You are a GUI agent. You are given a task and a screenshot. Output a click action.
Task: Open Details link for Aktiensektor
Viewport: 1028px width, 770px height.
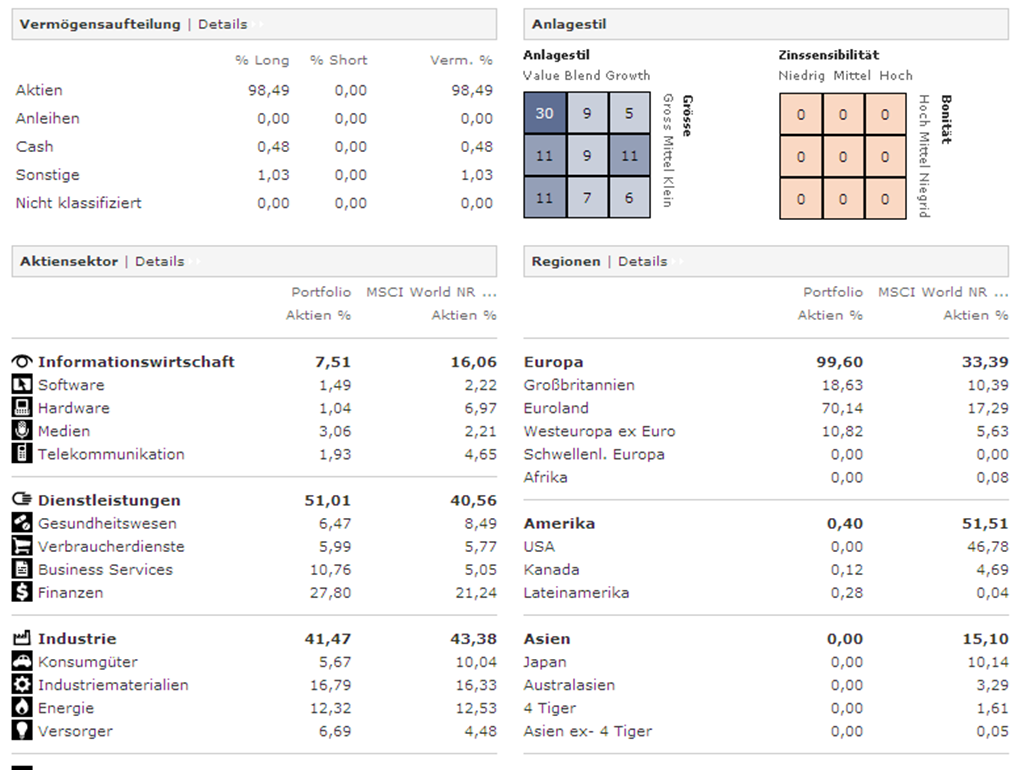click(160, 261)
